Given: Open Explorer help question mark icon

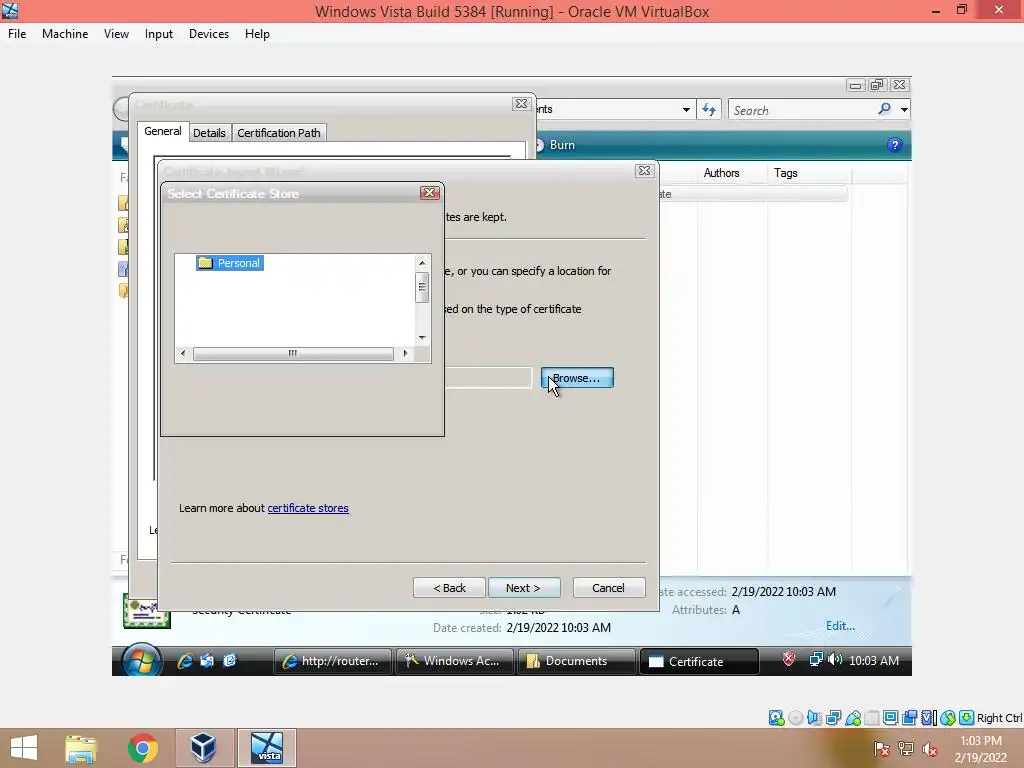Looking at the screenshot, I should coord(895,145).
